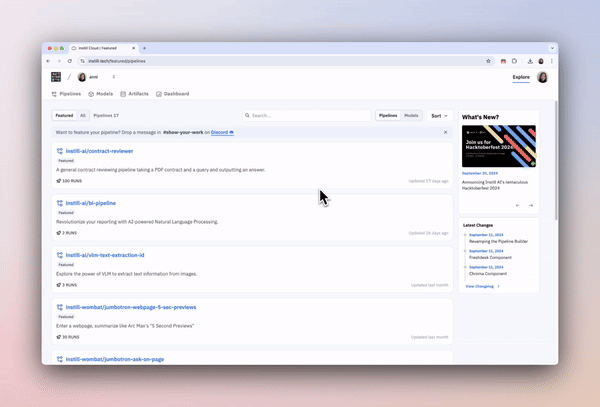Viewport: 600px width, 407px height.
Task: Open browser downloads icon
Action: 530,61
